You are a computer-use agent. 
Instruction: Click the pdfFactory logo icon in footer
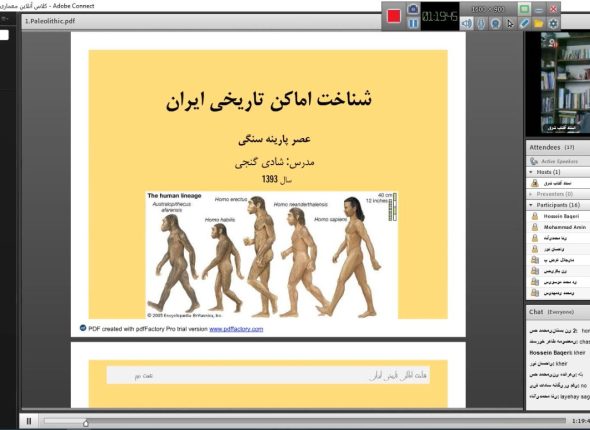coord(83,328)
